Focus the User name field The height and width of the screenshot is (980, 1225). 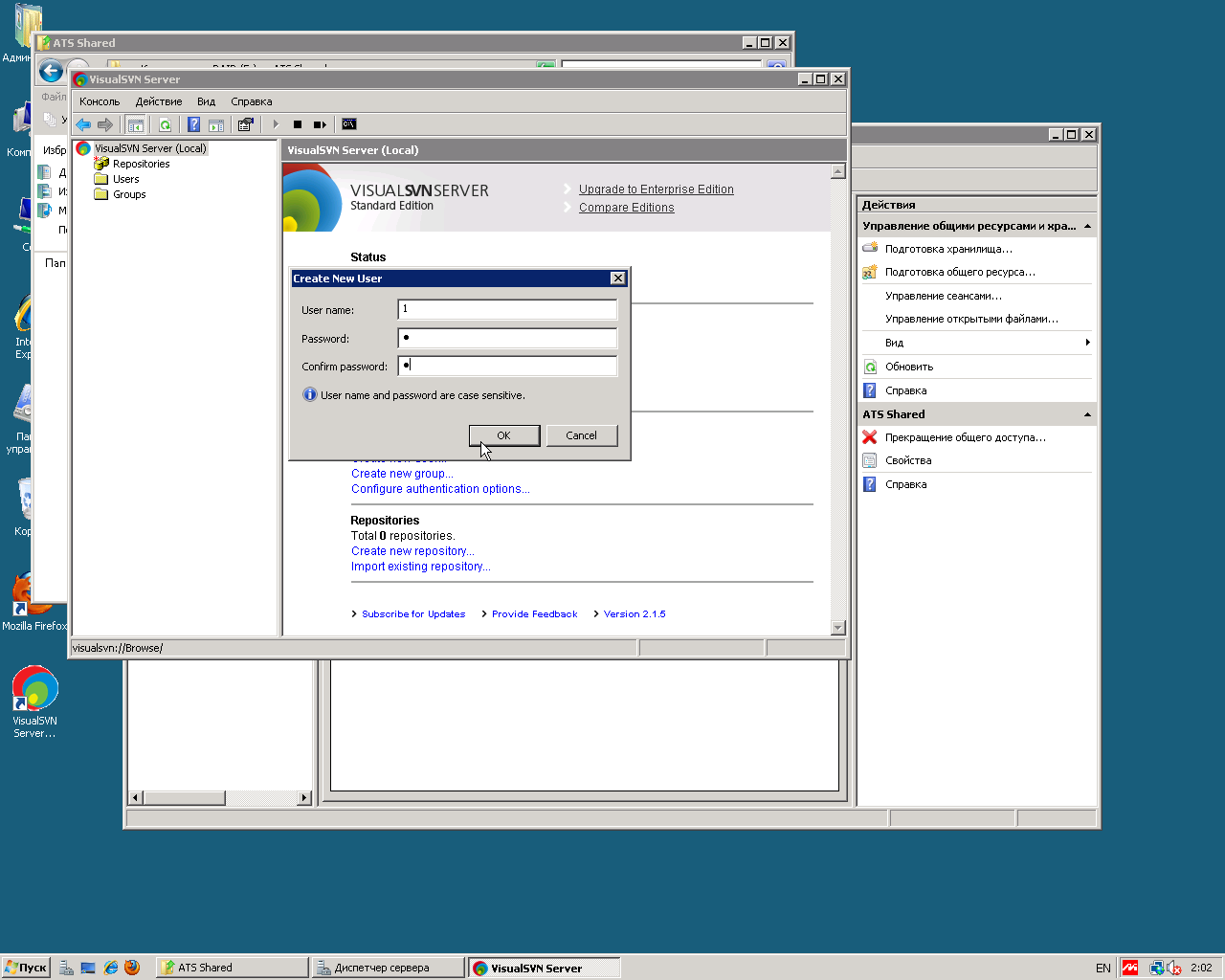(x=507, y=309)
